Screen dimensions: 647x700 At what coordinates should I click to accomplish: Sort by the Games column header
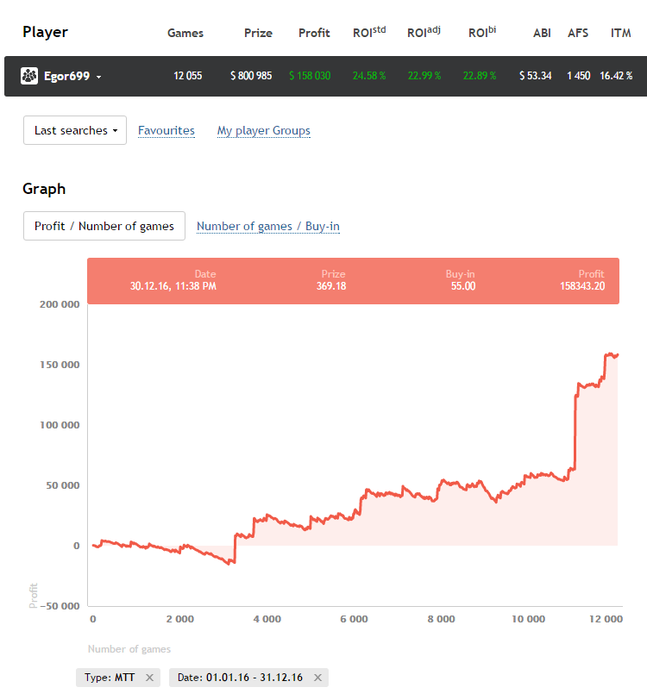(x=185, y=33)
